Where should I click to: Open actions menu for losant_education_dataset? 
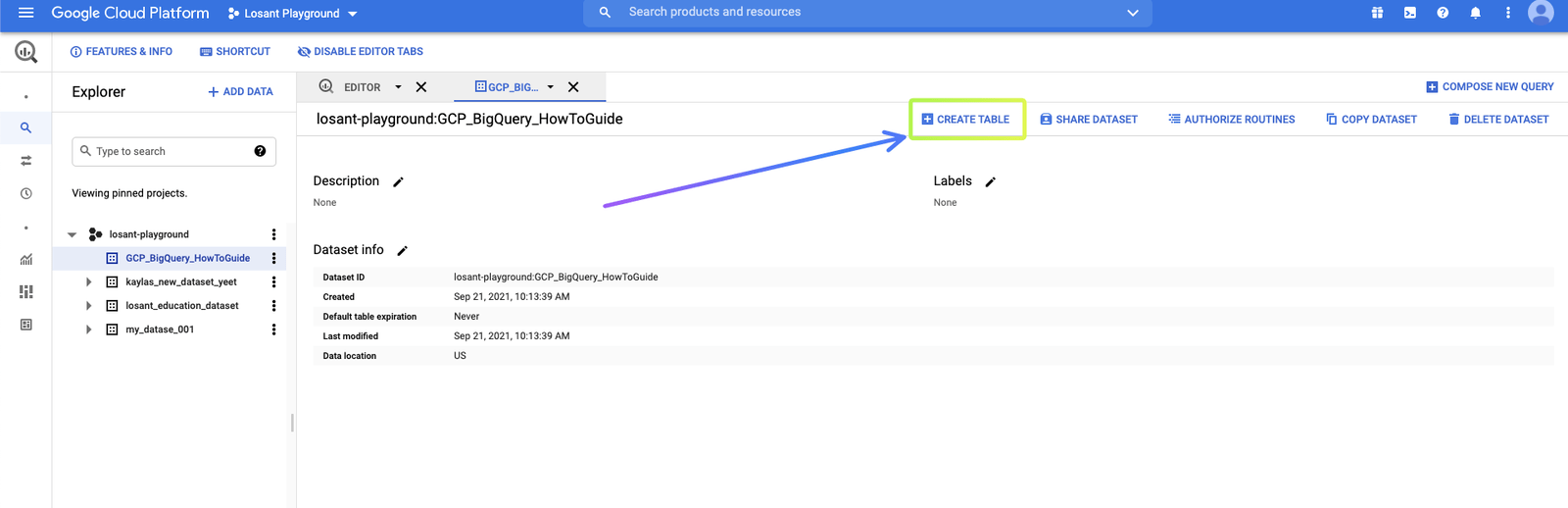273,306
